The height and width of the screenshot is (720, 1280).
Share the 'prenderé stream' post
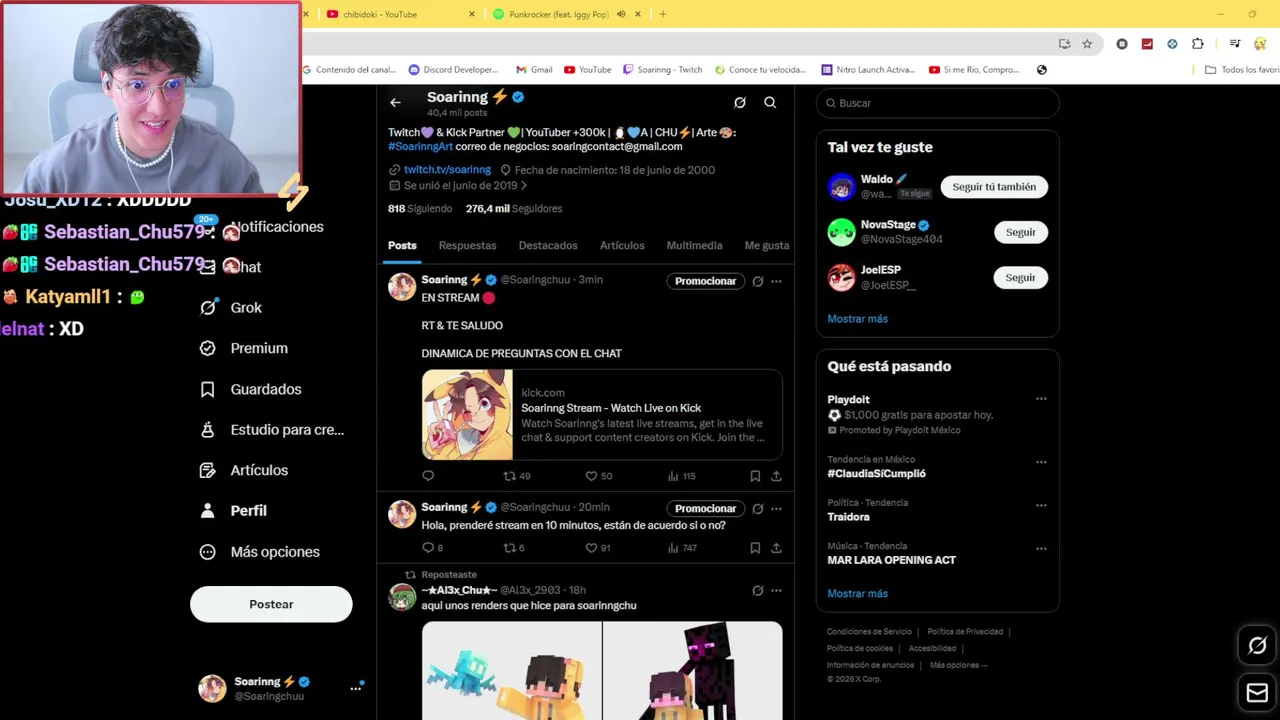(776, 547)
